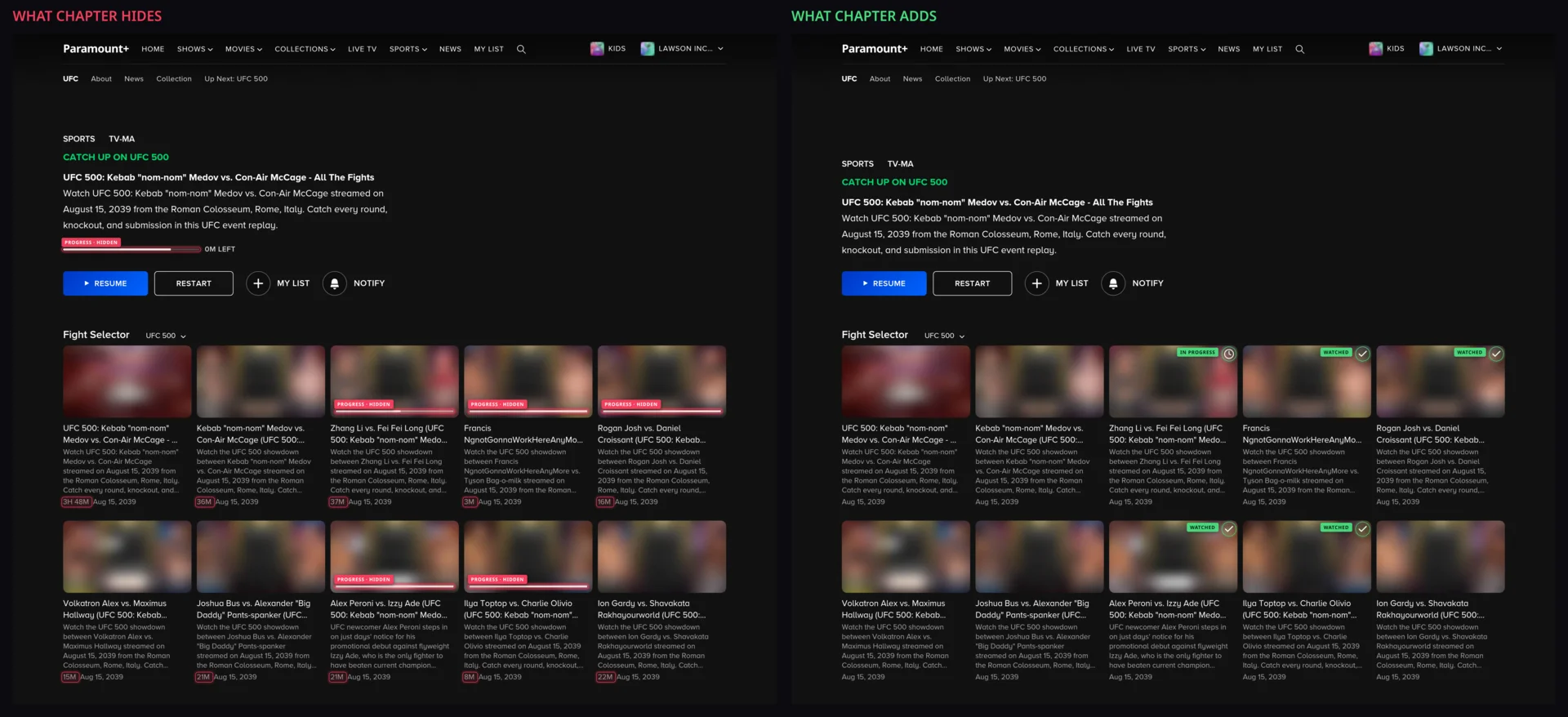This screenshot has width=1568, height=717.
Task: Click hidden progress bar above '0M LEFT'
Action: point(131,249)
